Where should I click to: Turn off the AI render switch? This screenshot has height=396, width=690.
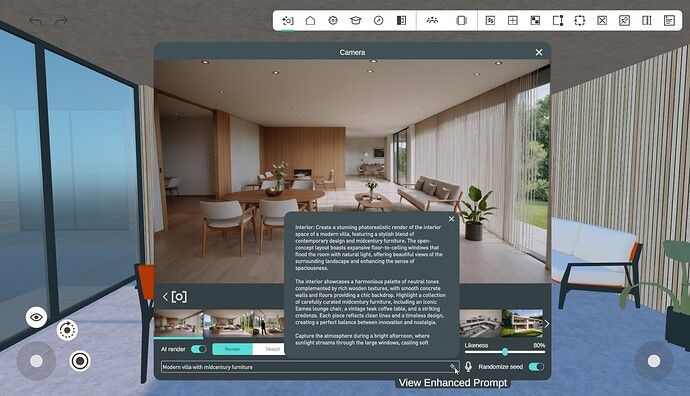(x=198, y=349)
